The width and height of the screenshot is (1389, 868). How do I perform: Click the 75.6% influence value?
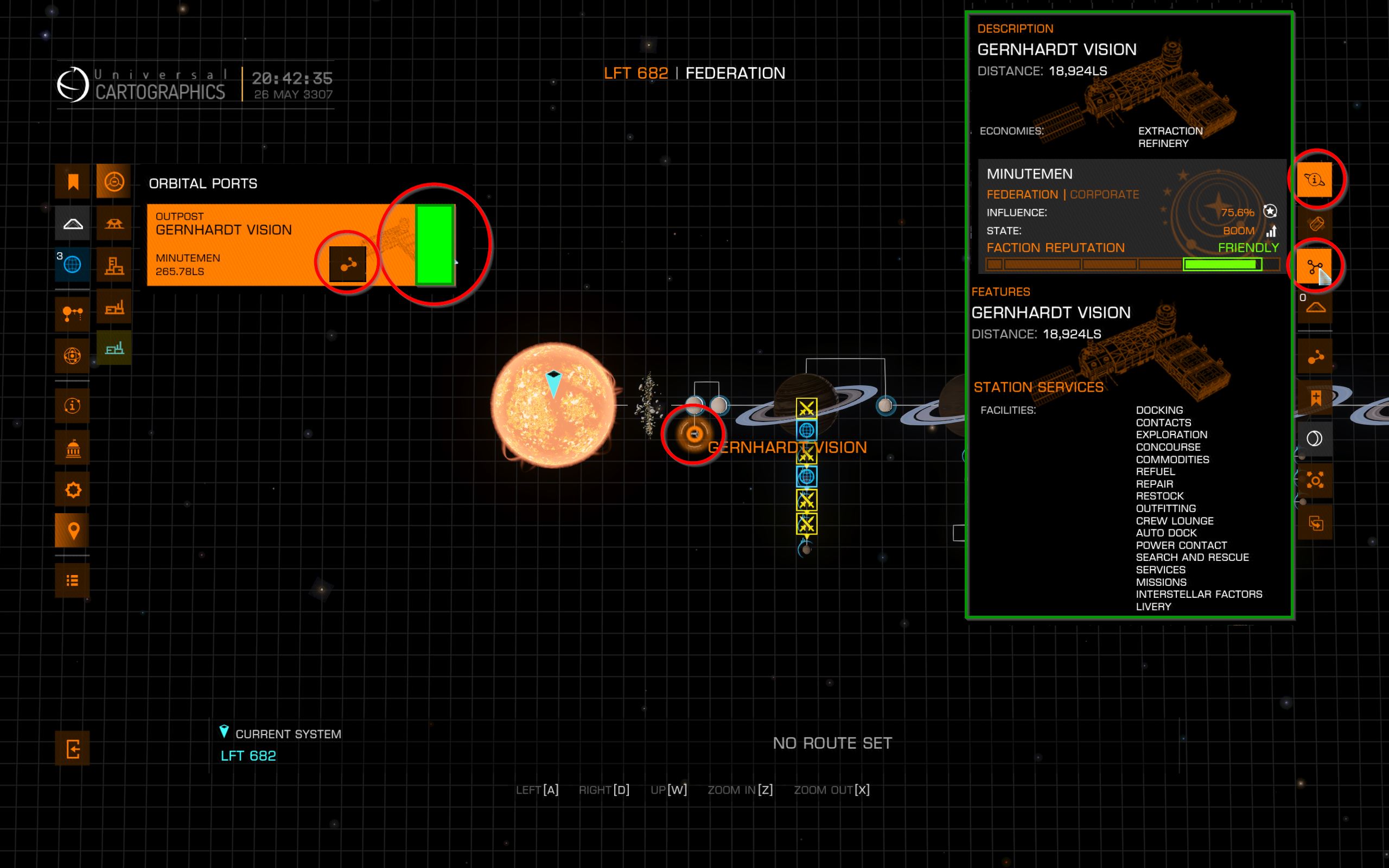point(1238,213)
